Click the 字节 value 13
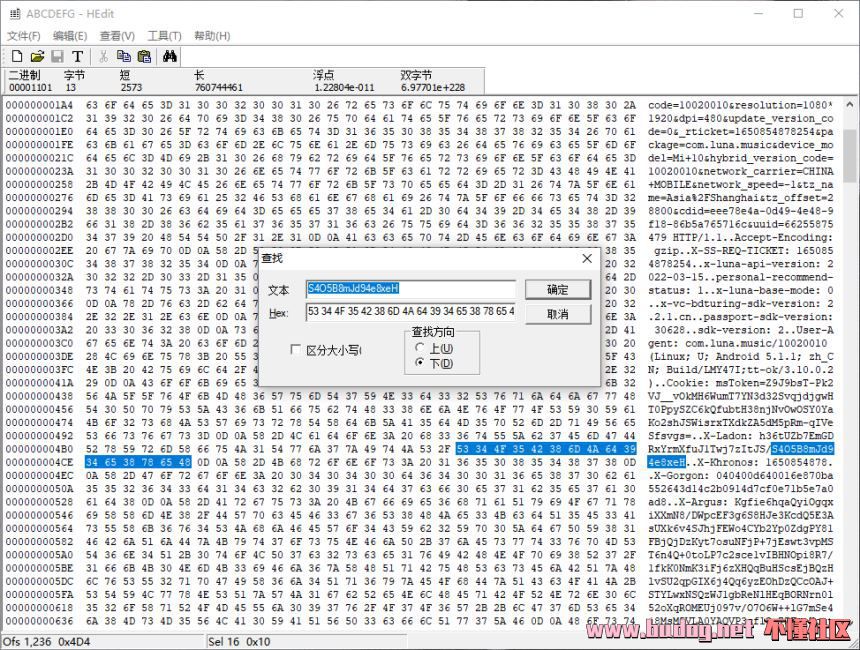The height and width of the screenshot is (650, 860). [x=71, y=88]
